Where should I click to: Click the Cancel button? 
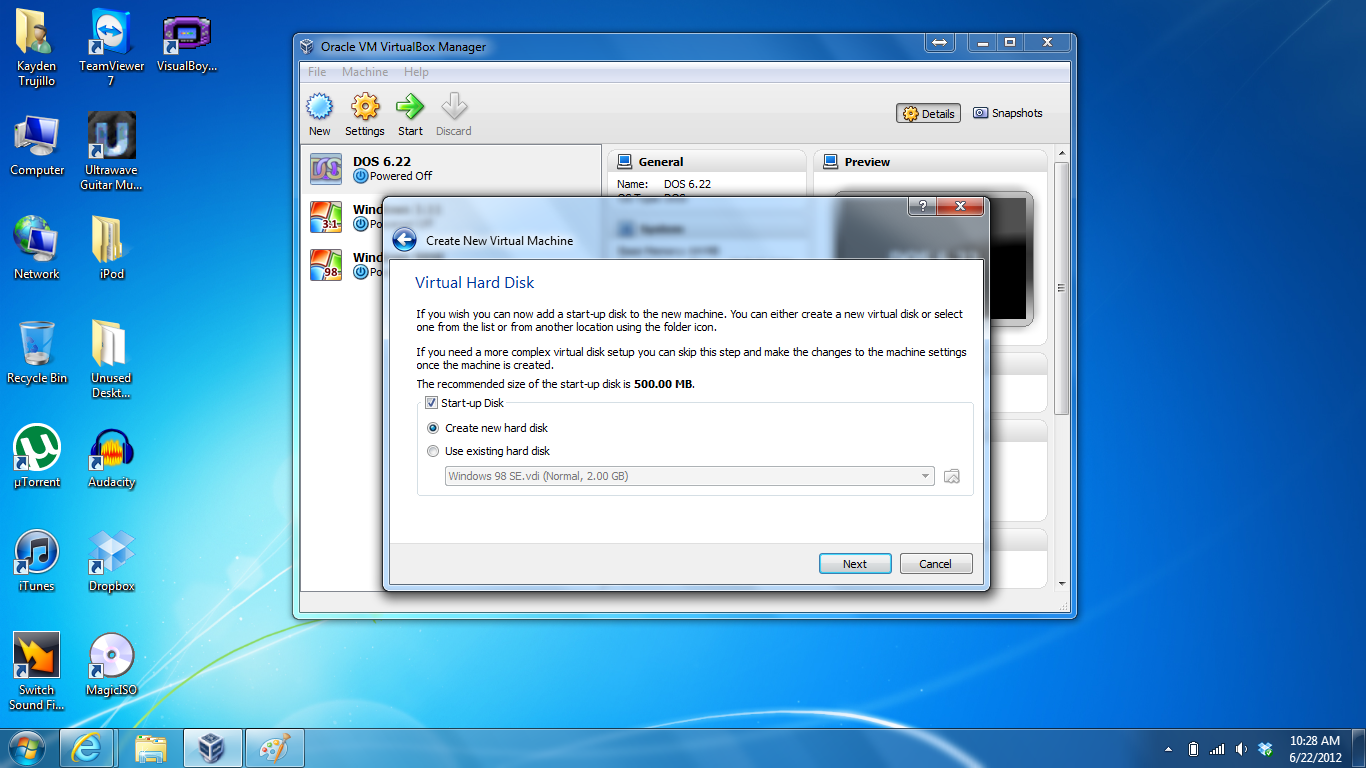[x=936, y=564]
